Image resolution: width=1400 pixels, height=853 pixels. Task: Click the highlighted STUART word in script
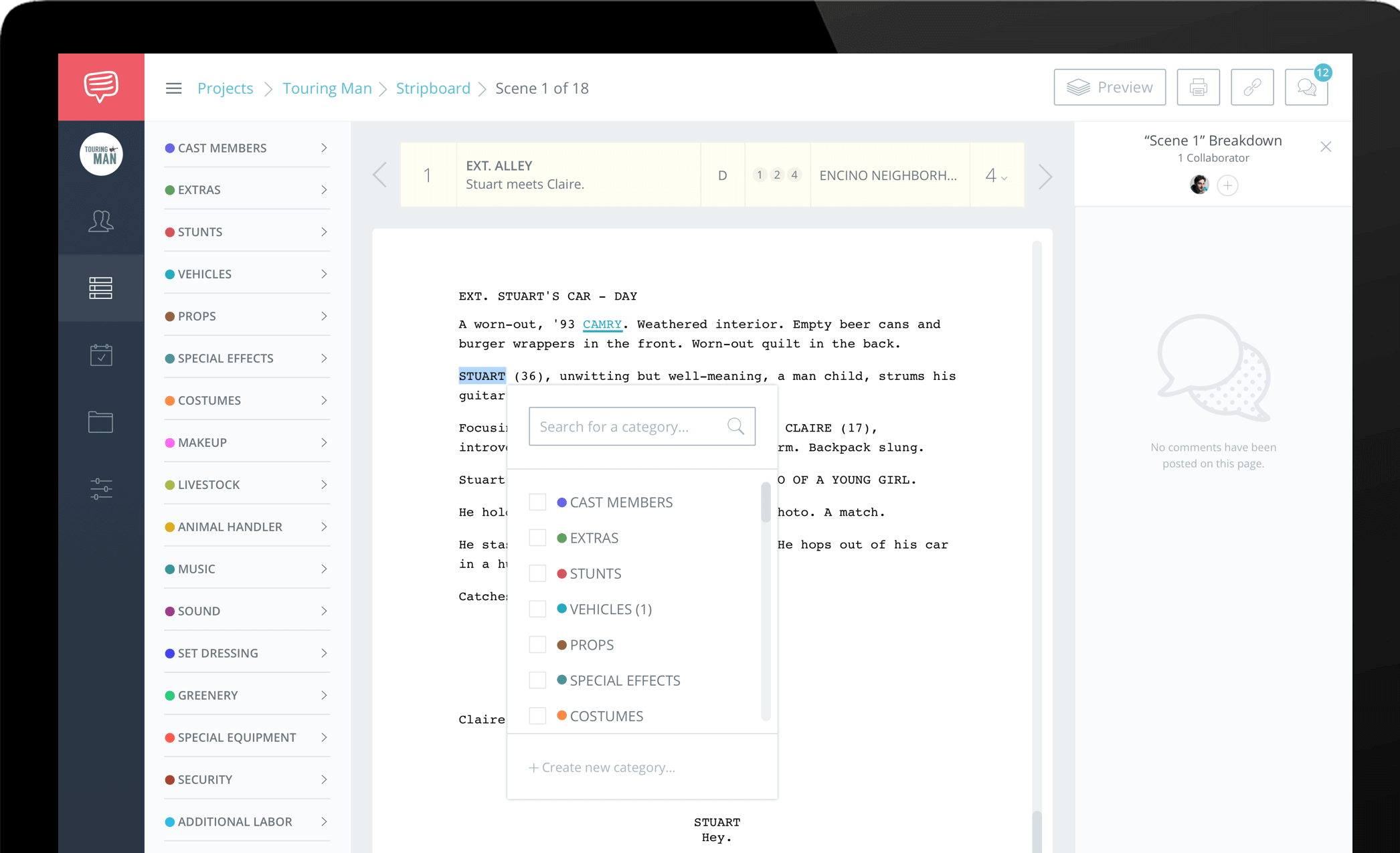click(x=482, y=376)
